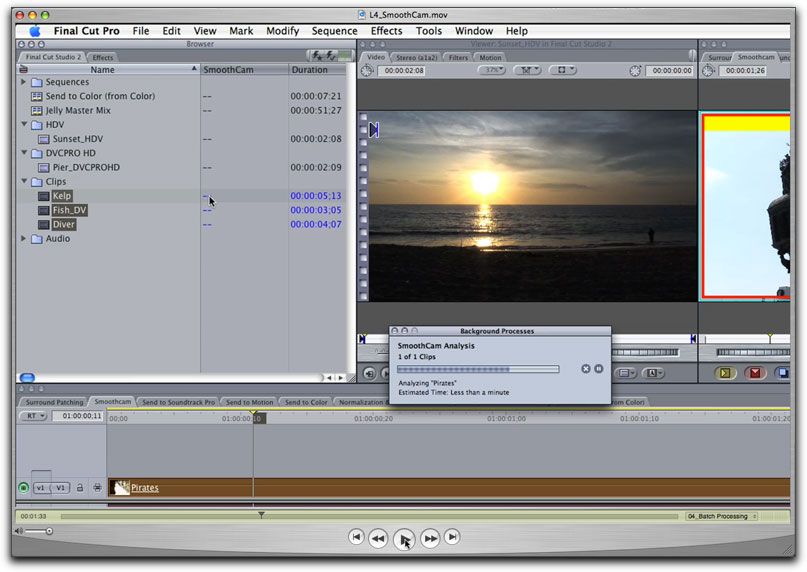Click the Timeline current timecode field
This screenshot has width=807, height=572.
point(79,416)
